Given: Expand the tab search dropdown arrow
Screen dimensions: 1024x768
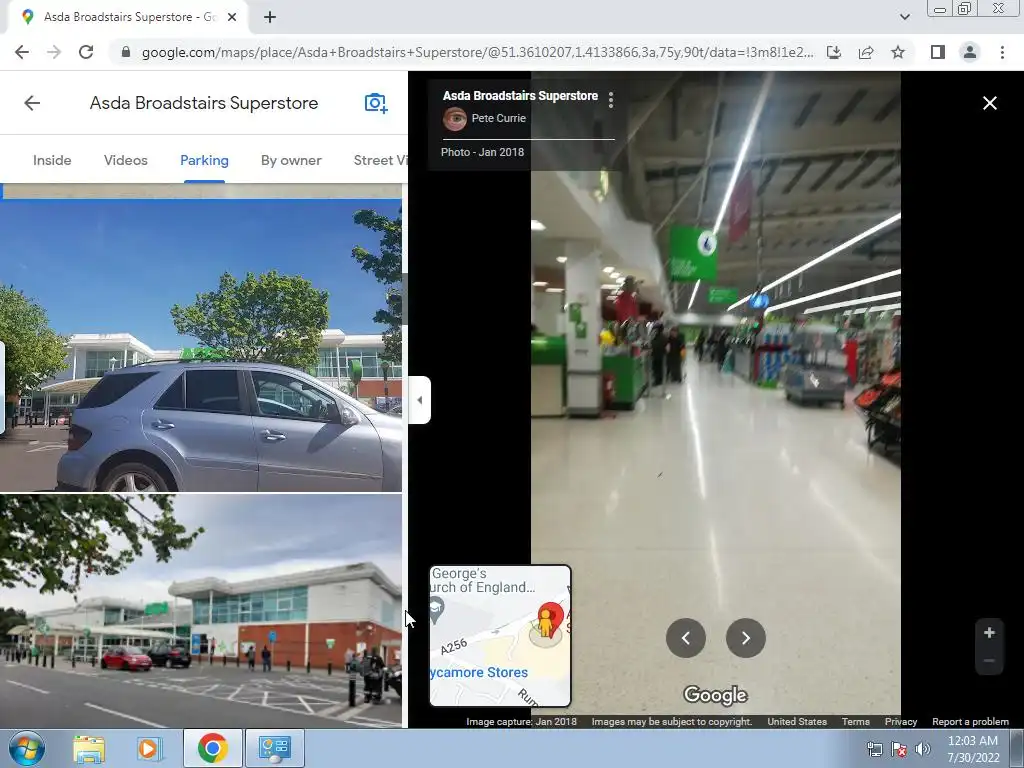Looking at the screenshot, I should click(904, 17).
